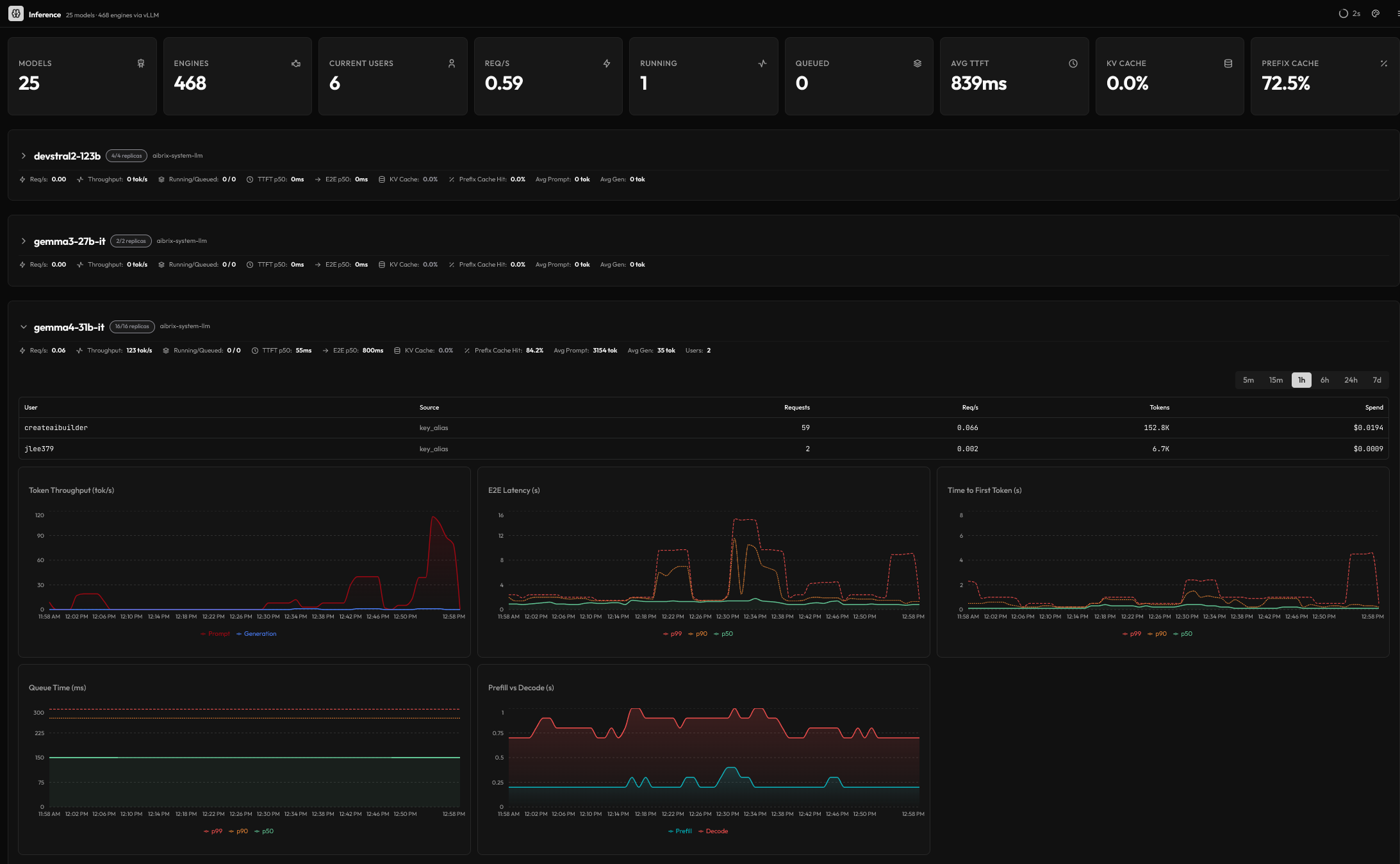Click the Queue Time (ms) chart title
This screenshot has width=1400, height=864.
[58, 688]
